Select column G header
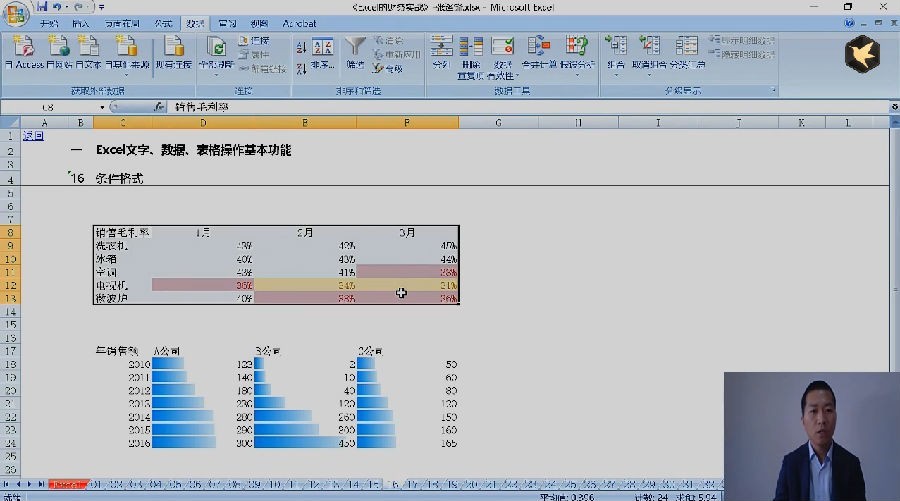 (498, 122)
